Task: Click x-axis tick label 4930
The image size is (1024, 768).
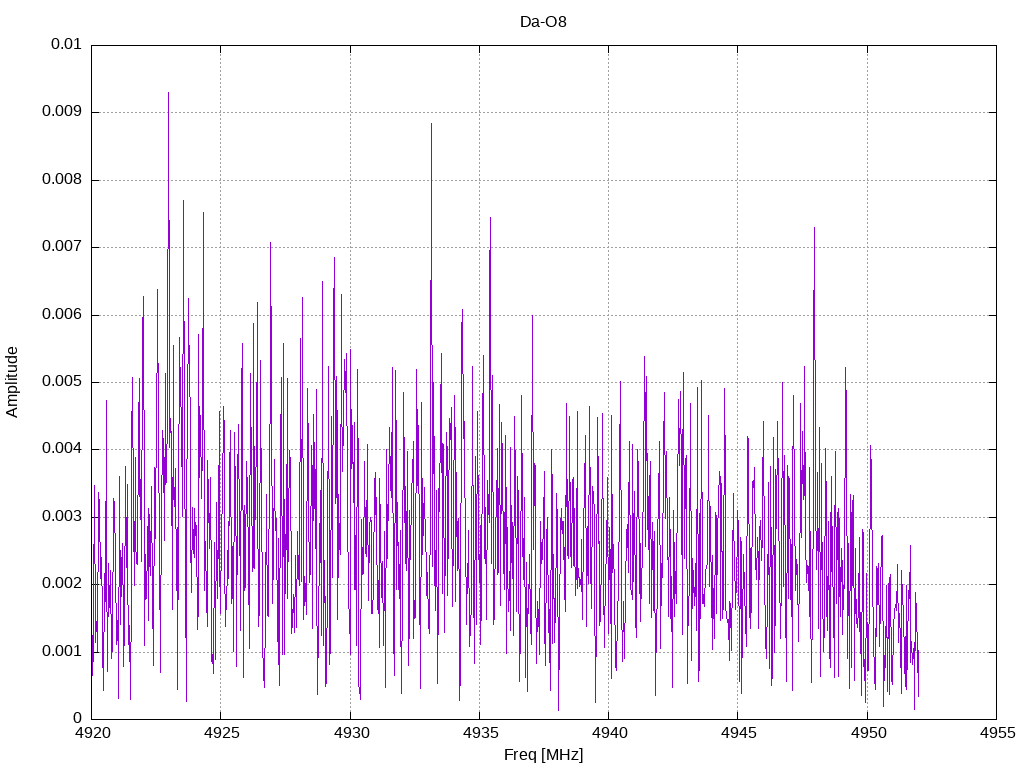Action: click(x=350, y=733)
